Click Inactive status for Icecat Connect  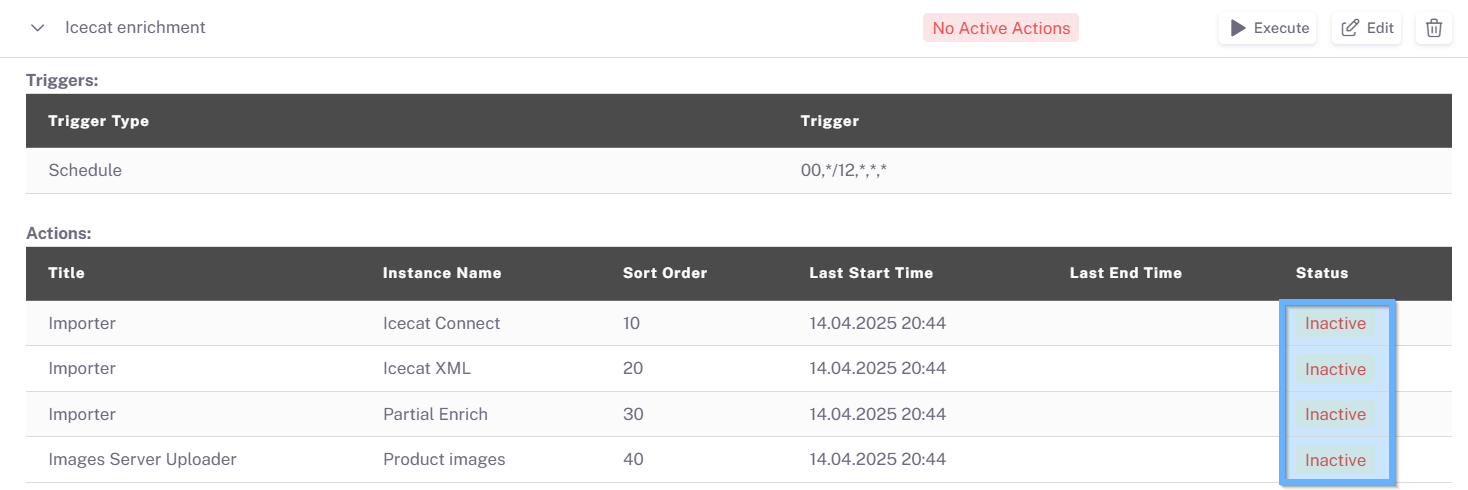1335,323
